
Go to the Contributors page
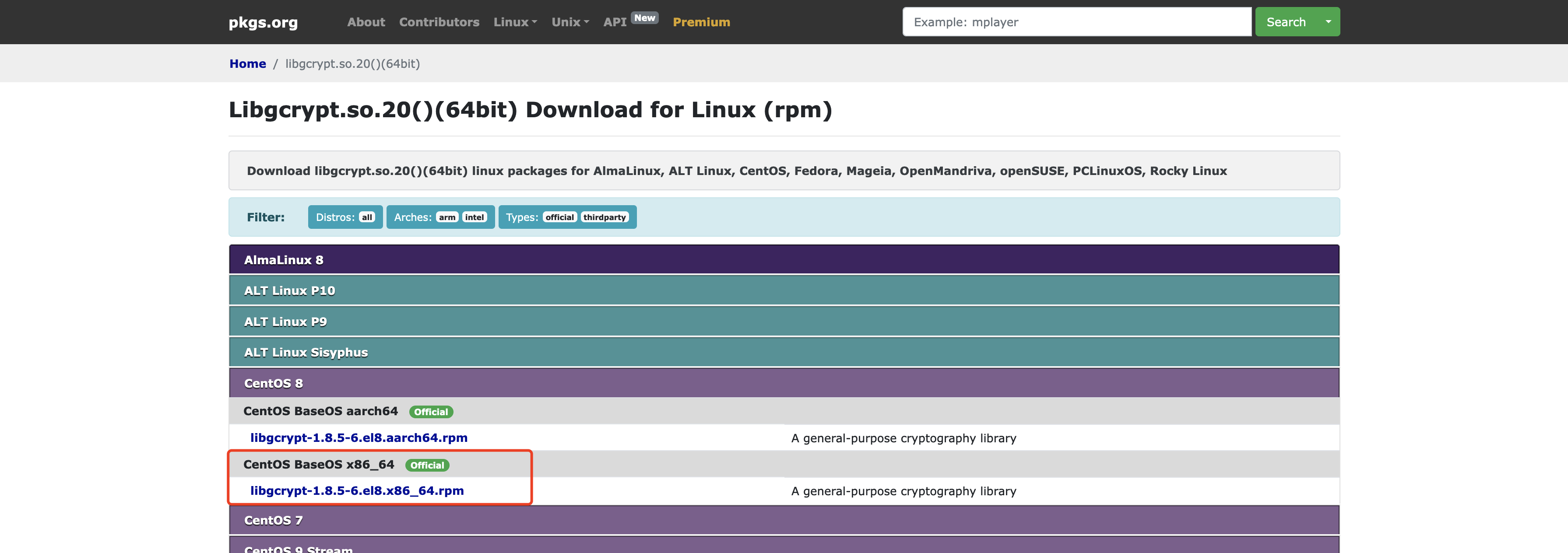pos(439,22)
